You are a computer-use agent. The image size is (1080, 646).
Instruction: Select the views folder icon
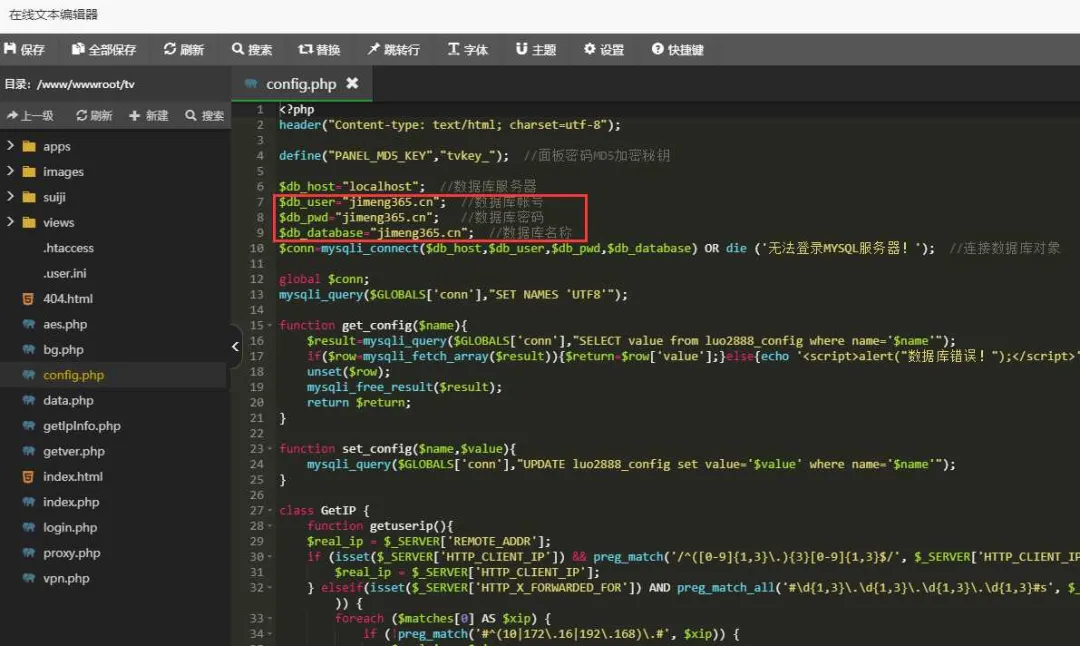point(29,222)
